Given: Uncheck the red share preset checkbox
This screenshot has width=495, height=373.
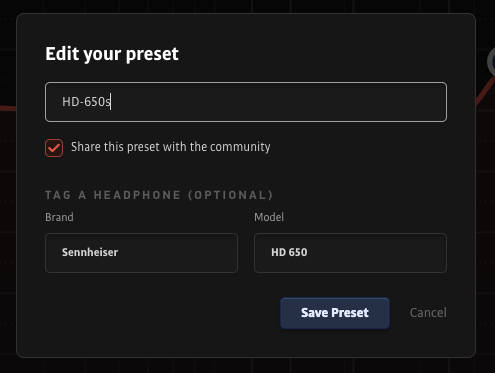Looking at the screenshot, I should 54,148.
